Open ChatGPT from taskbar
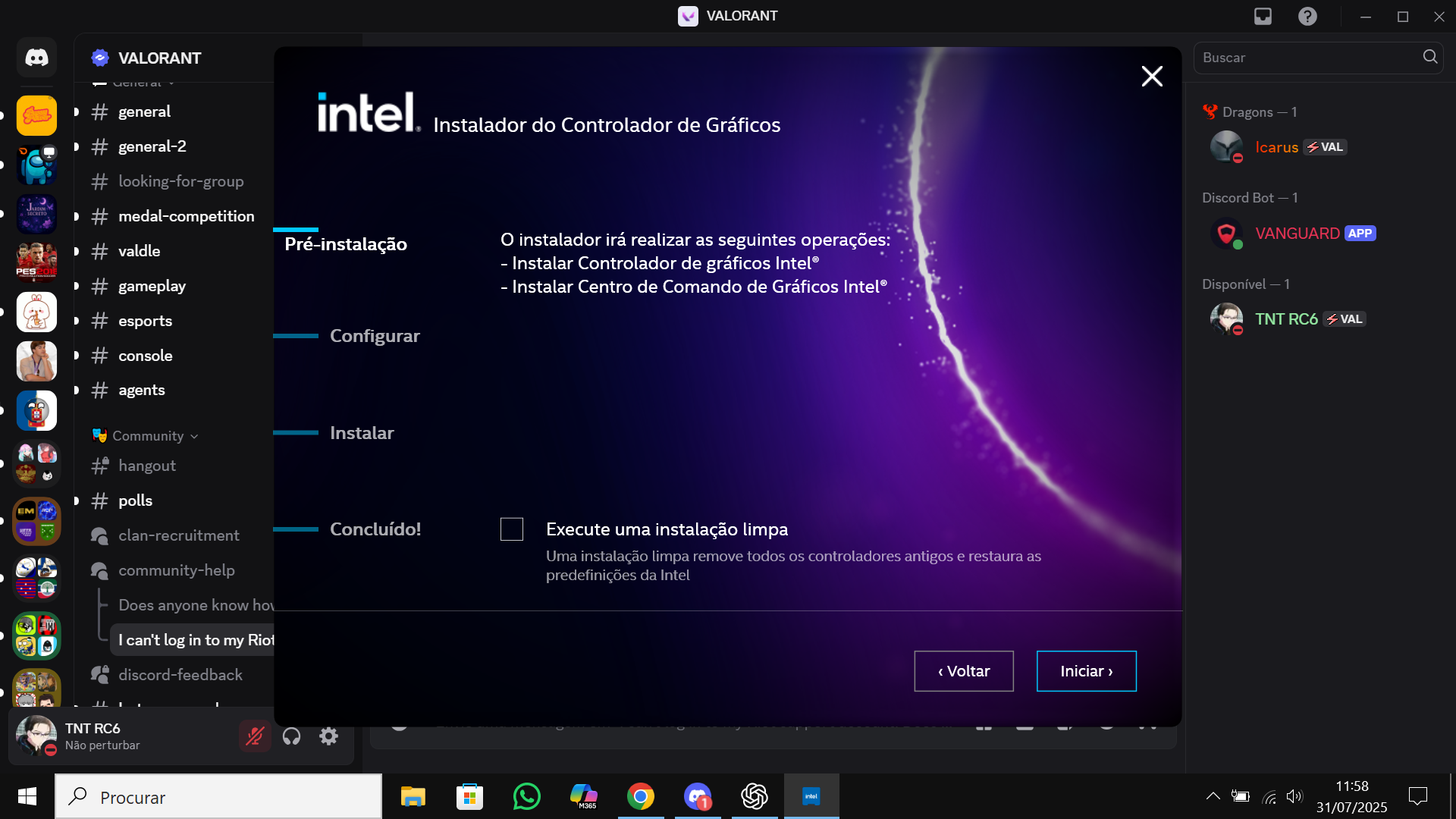 pos(755,796)
